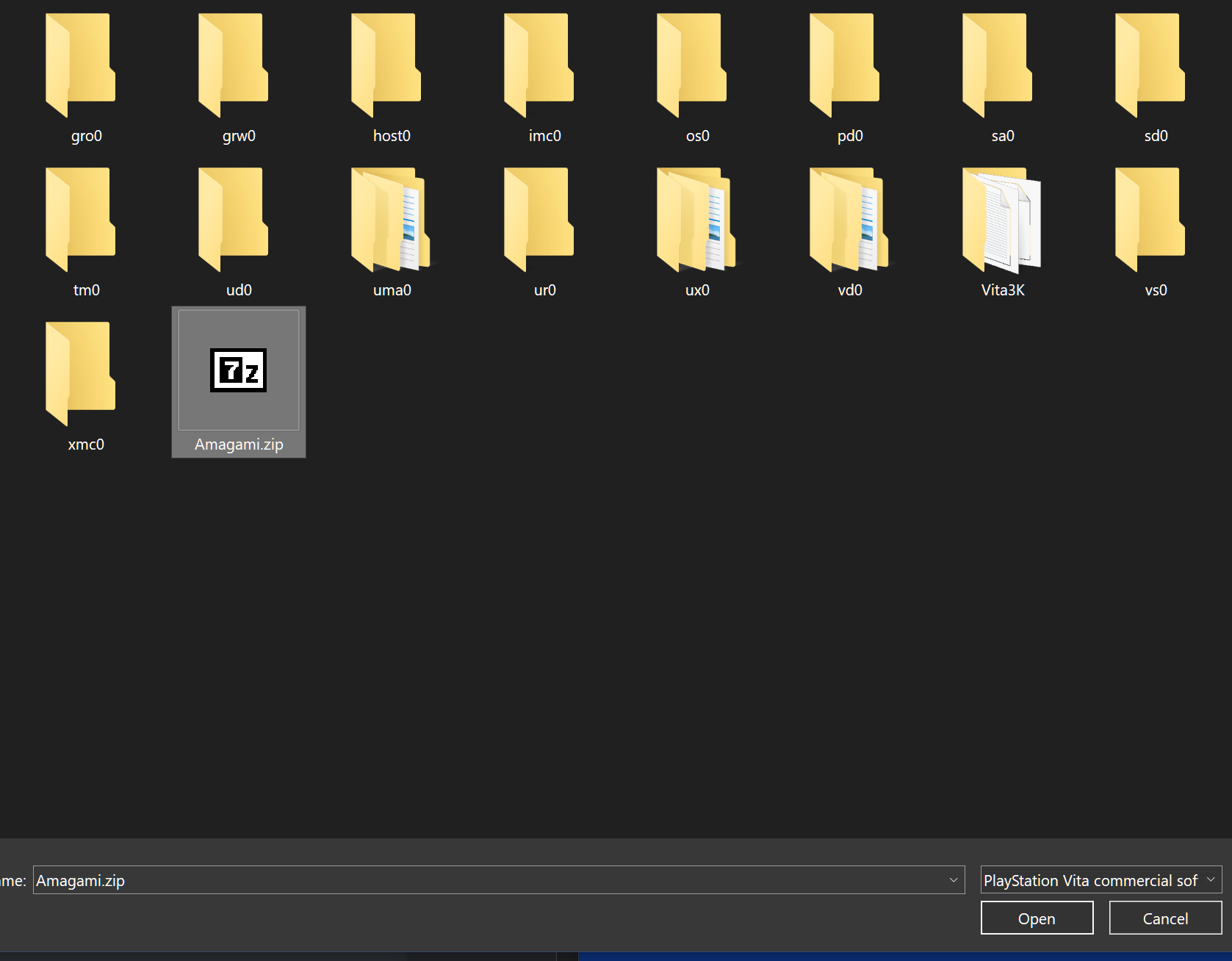Image resolution: width=1232 pixels, height=961 pixels.
Task: Click into the file name input field
Action: (499, 880)
